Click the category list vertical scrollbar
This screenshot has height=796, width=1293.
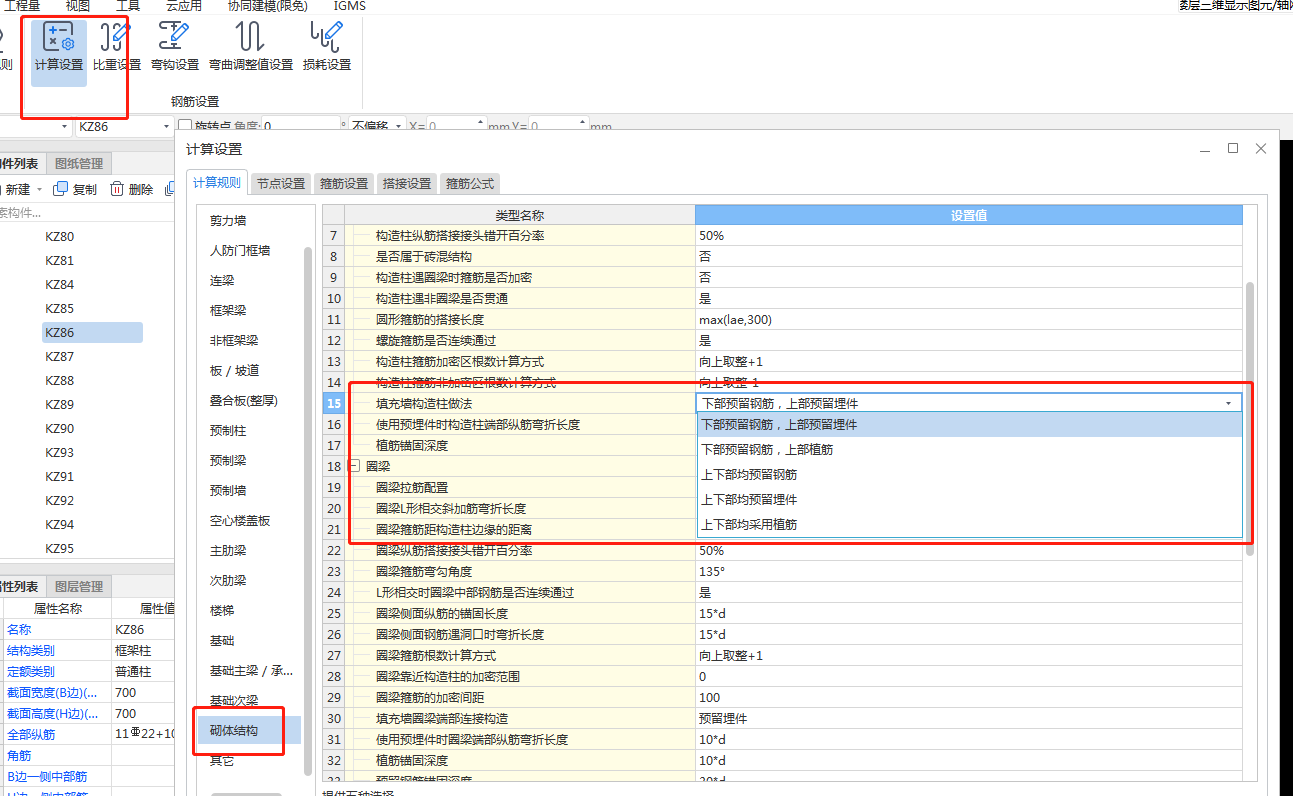(x=308, y=510)
